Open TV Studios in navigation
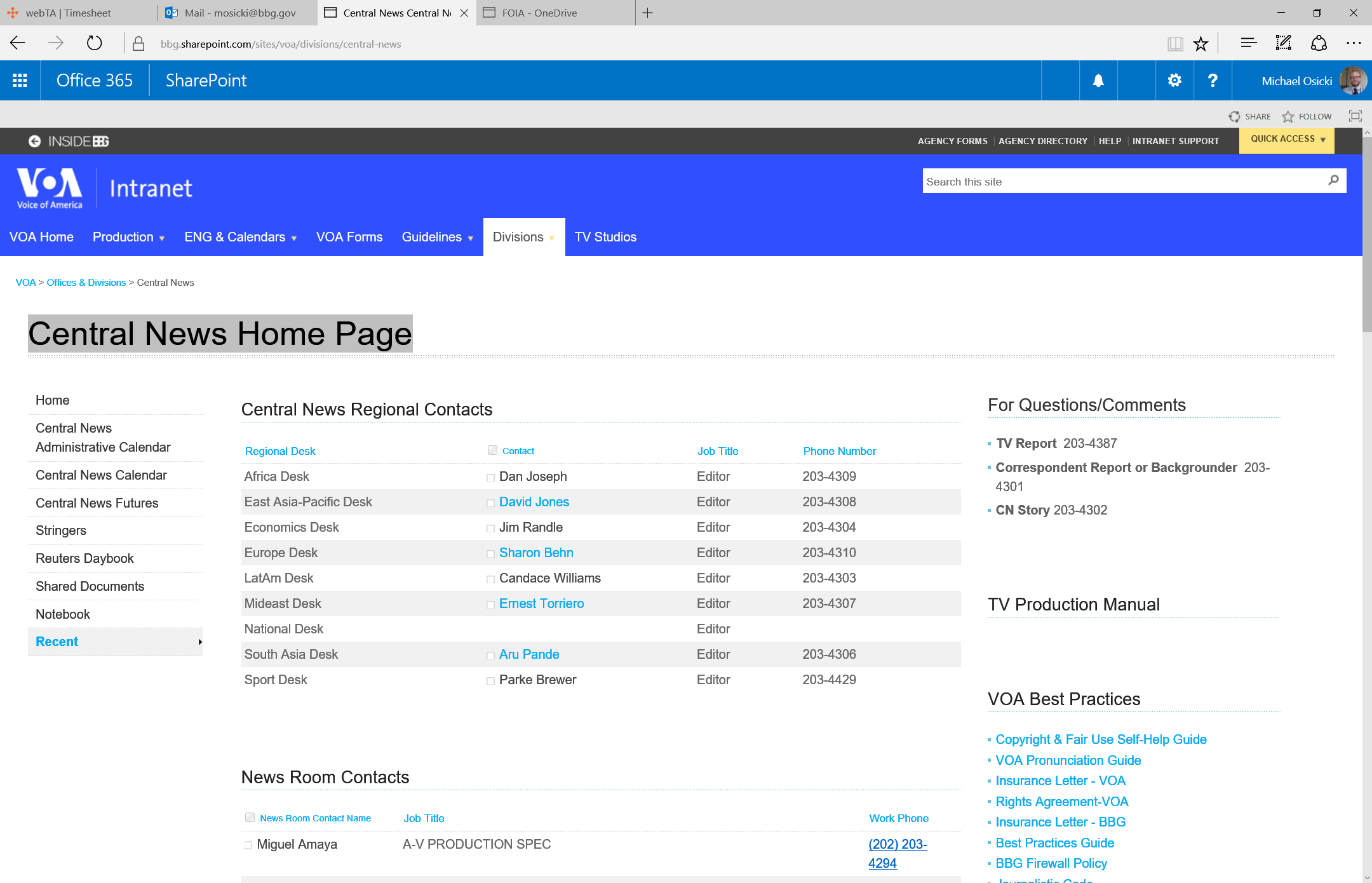1372x883 pixels. tap(605, 237)
